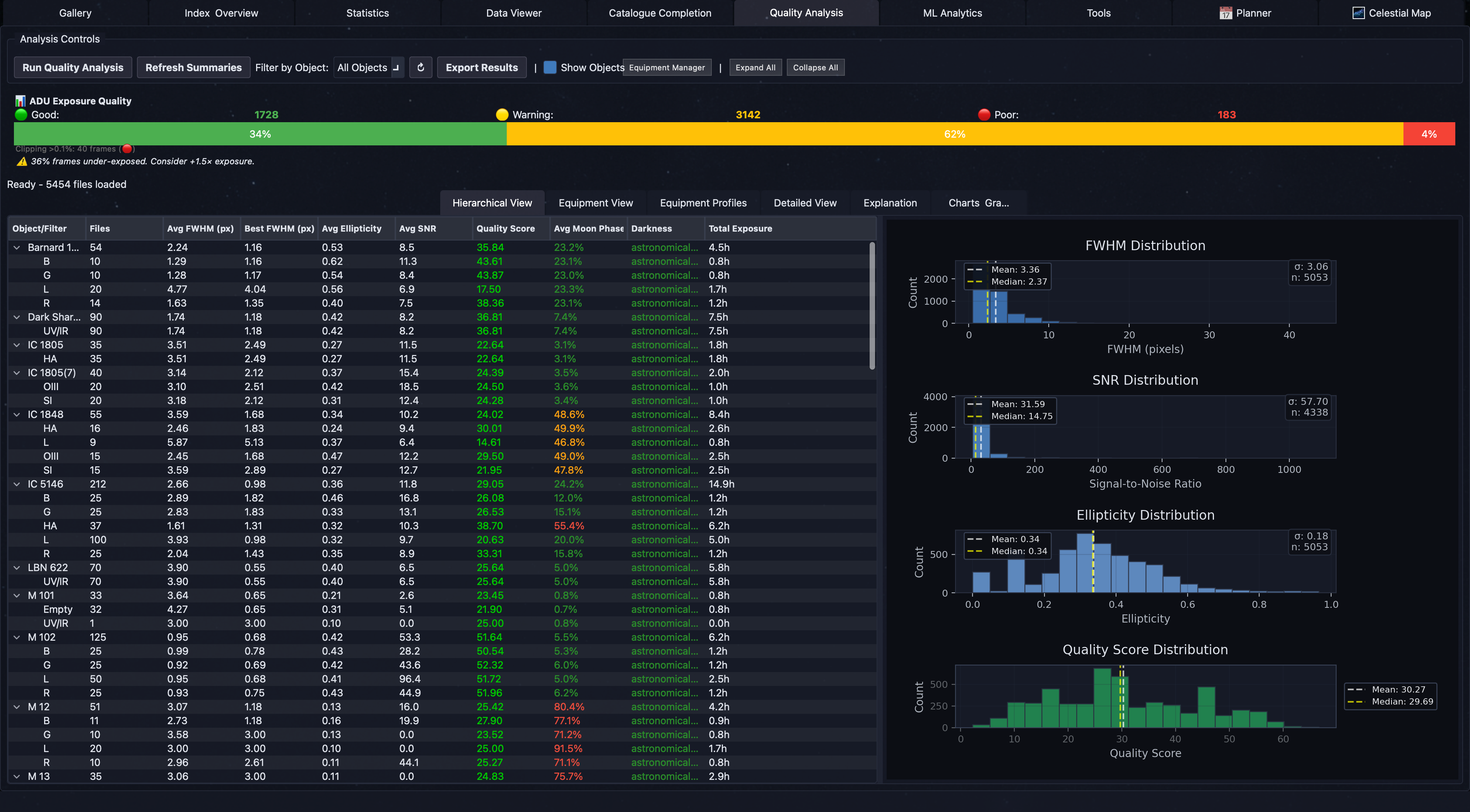Expand the M 13 tree row

pos(17,776)
